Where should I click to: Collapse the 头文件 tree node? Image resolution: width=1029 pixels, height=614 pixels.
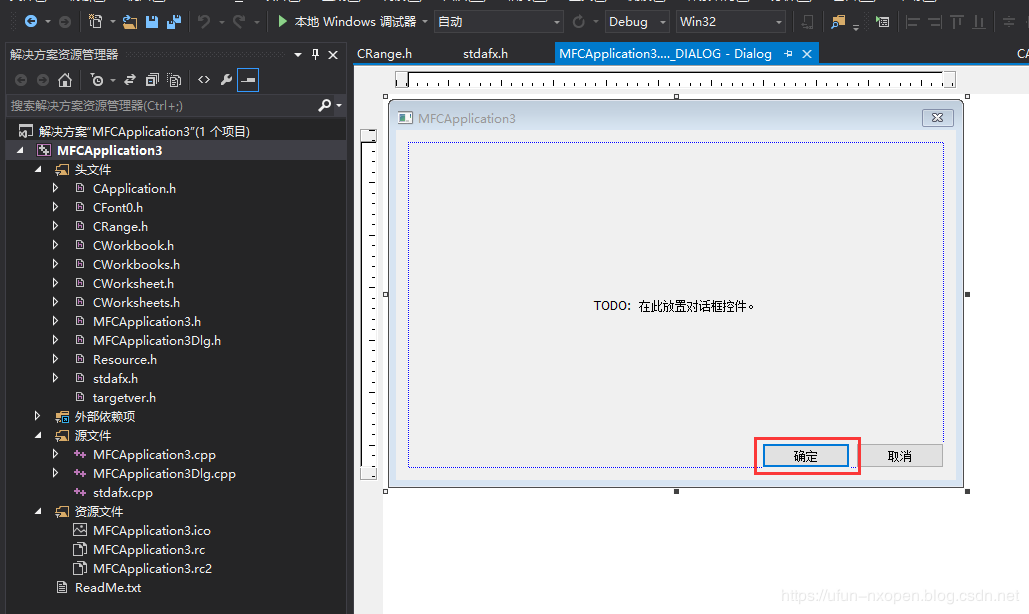pos(39,169)
